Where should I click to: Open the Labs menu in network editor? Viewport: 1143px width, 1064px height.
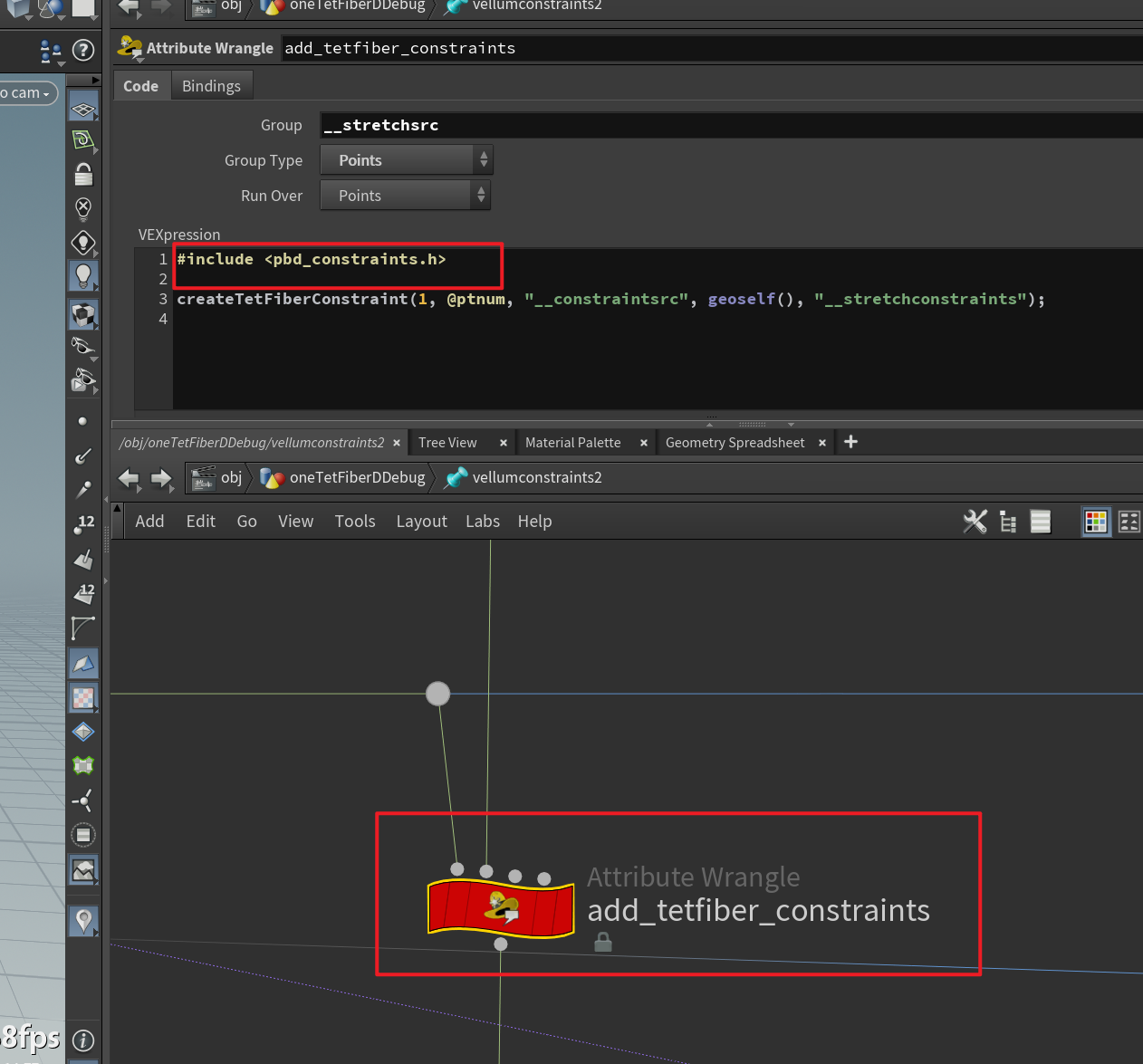482,522
